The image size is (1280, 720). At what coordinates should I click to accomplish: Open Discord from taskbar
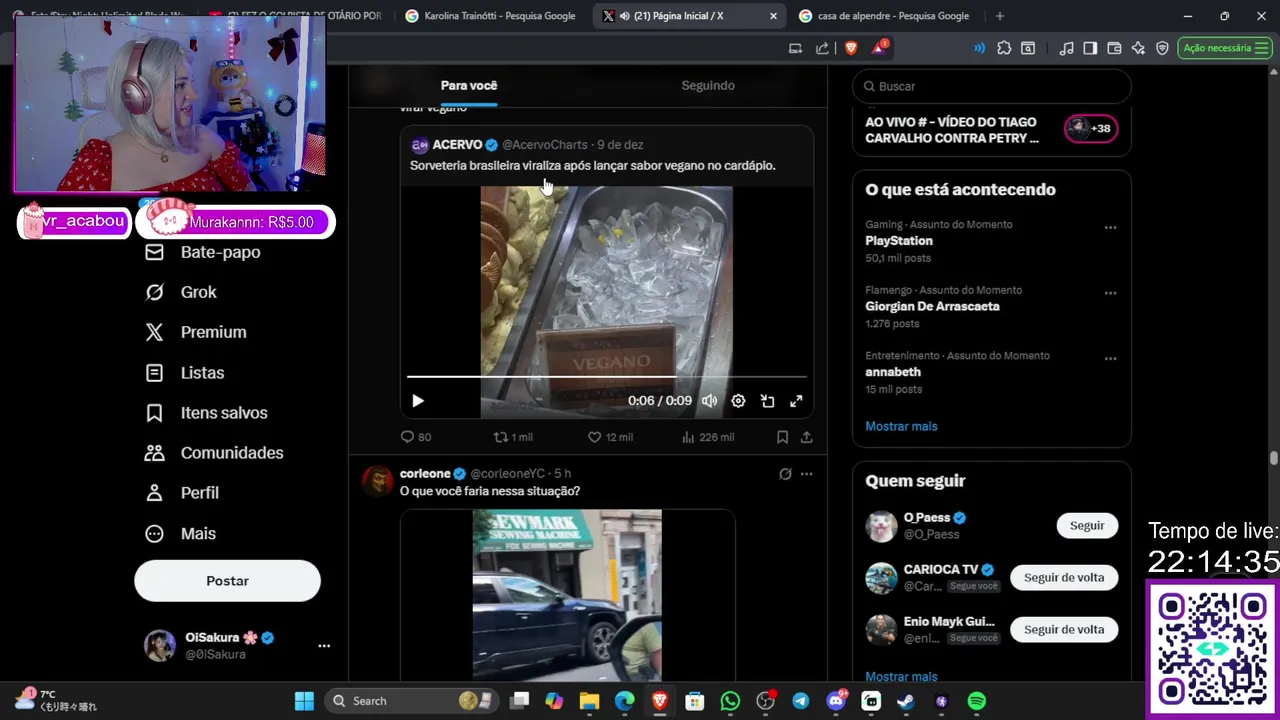click(x=836, y=701)
